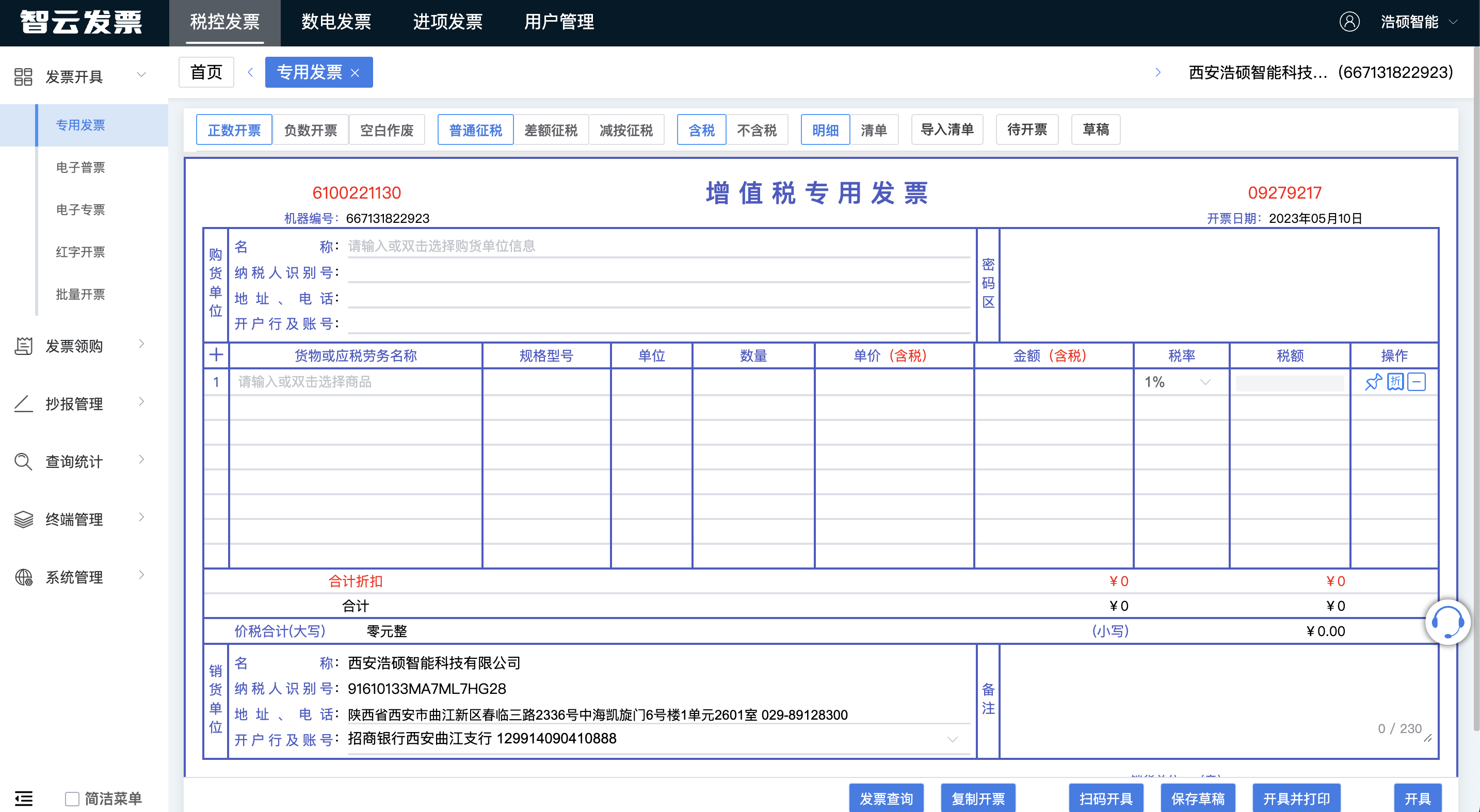The image size is (1480, 812).
Task: Click the buyer 名称 input field
Action: pos(658,247)
